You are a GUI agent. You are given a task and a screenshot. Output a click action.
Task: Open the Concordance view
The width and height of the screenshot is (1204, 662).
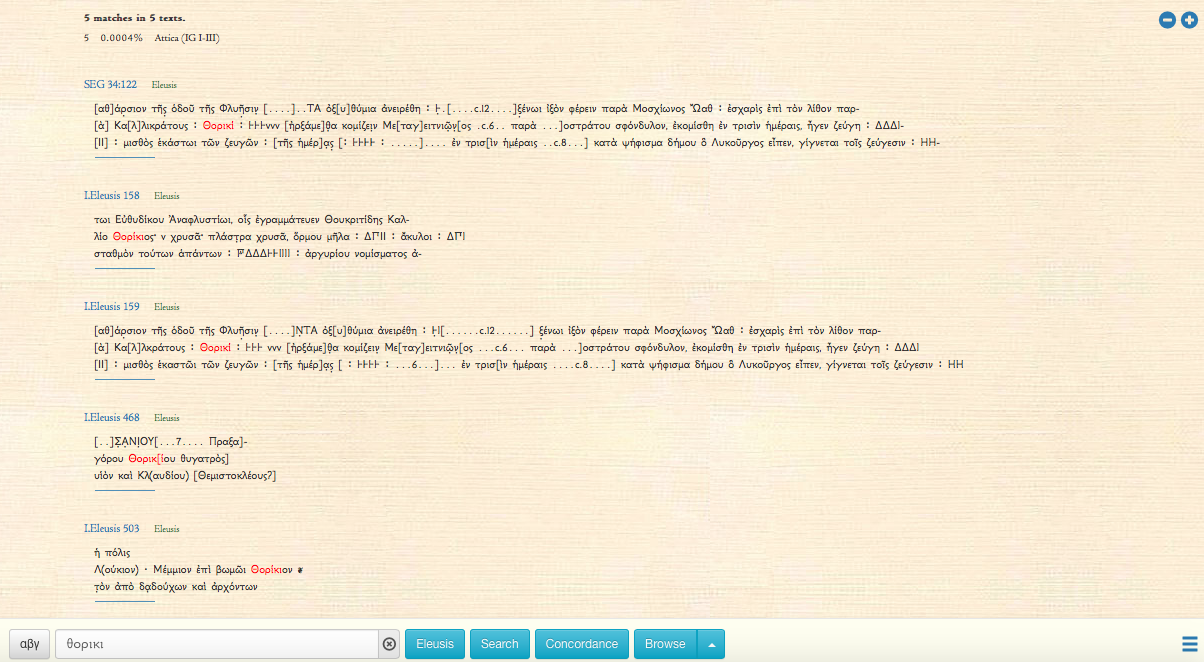pyautogui.click(x=581, y=644)
